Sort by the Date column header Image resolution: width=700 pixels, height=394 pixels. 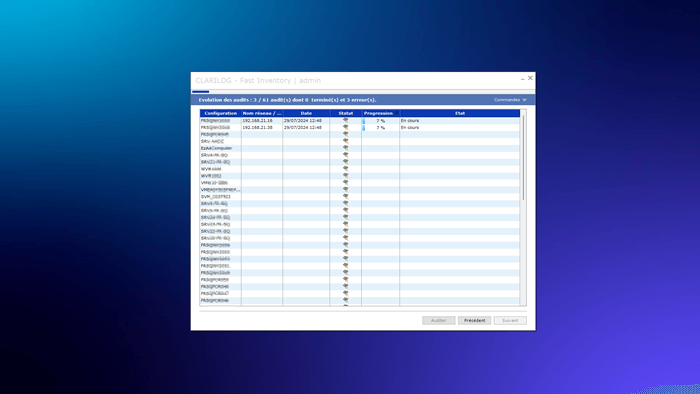[306, 113]
